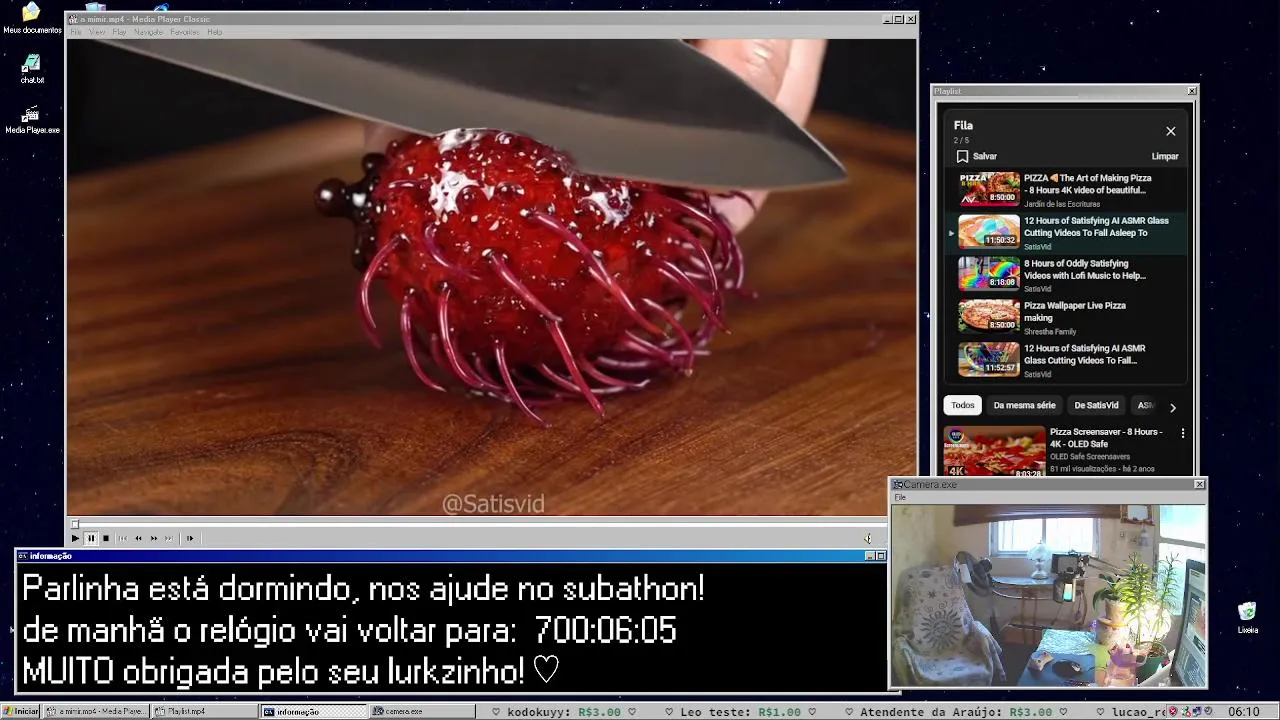Click the system tray icons near clock

click(x=1193, y=712)
